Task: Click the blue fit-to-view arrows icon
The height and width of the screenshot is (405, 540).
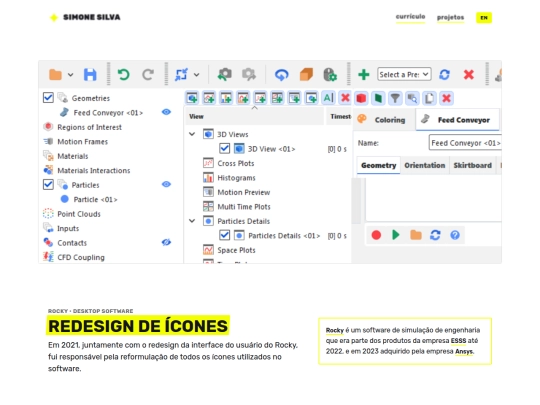Action: tap(181, 74)
